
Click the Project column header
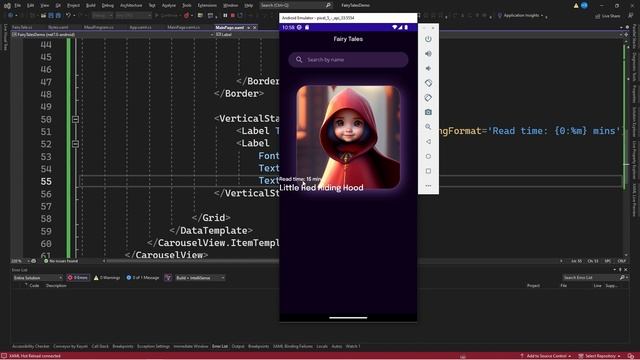click(533, 286)
